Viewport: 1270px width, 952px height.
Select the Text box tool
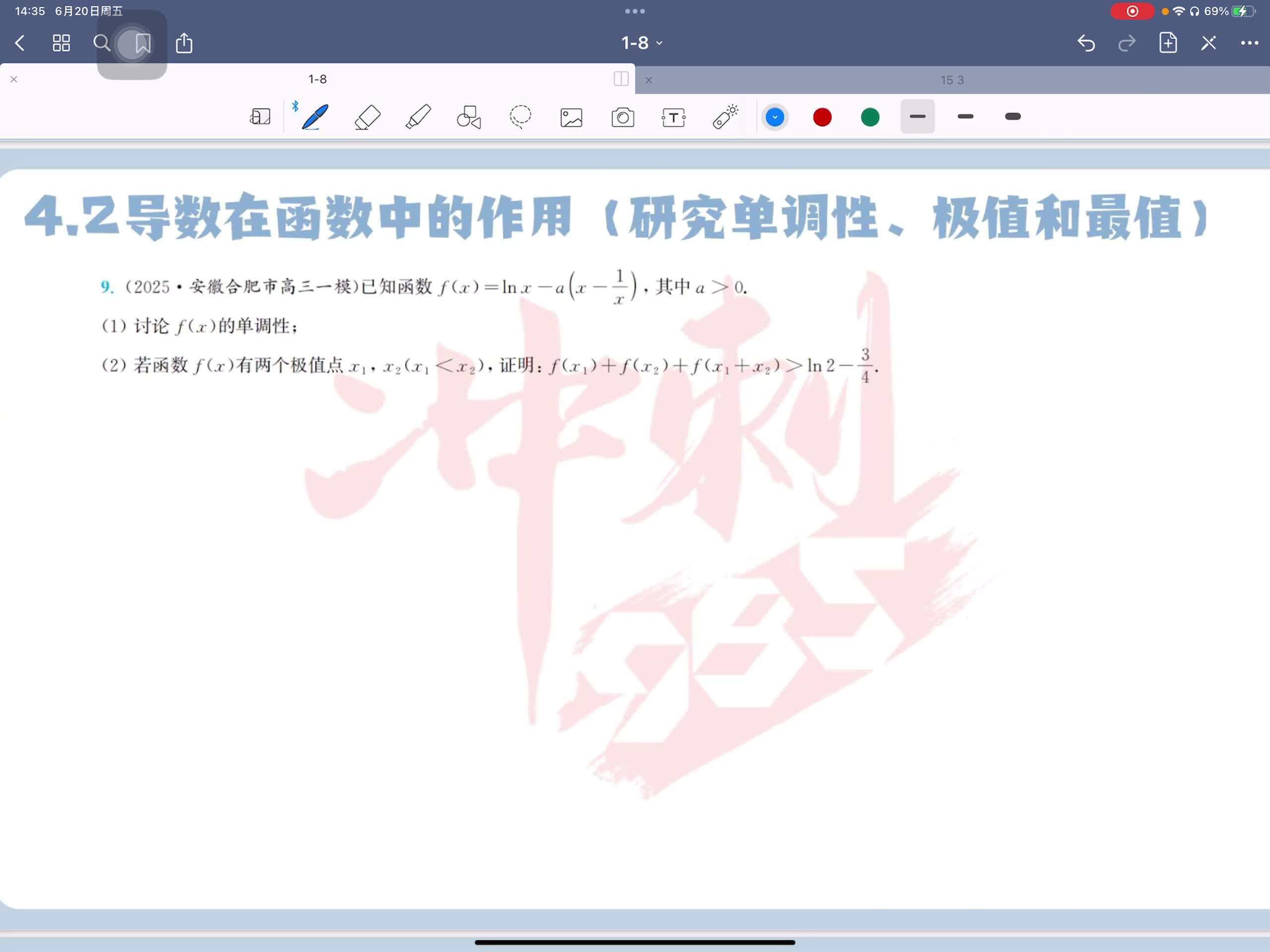click(x=674, y=118)
